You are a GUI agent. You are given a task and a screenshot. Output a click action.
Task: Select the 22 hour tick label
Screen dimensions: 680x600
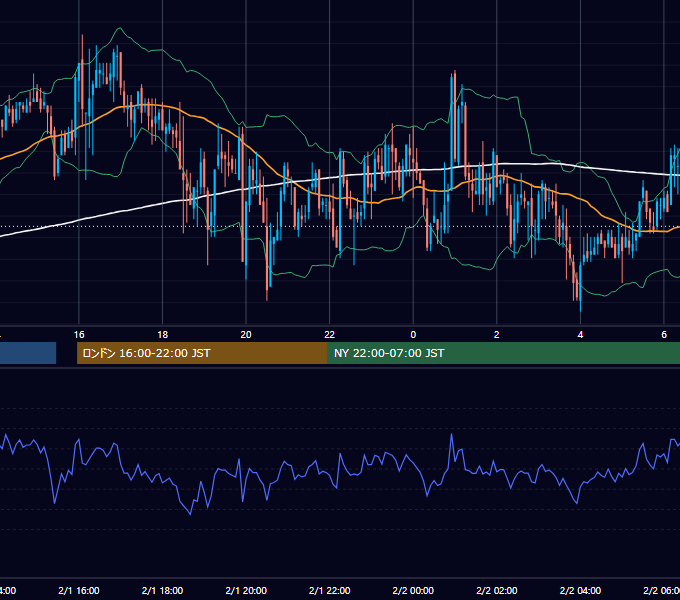(x=330, y=335)
